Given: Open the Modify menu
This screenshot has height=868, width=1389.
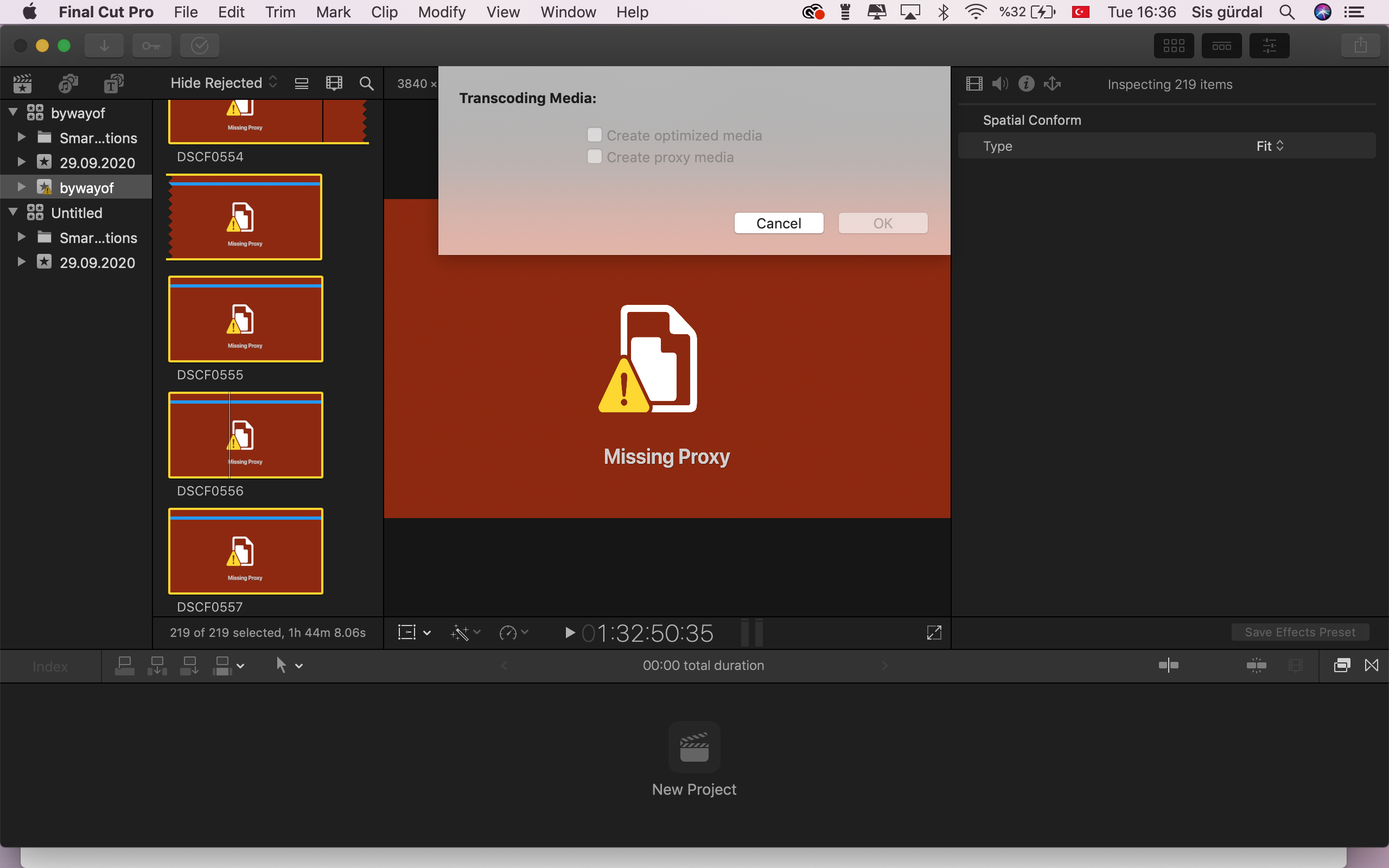Looking at the screenshot, I should 441,12.
